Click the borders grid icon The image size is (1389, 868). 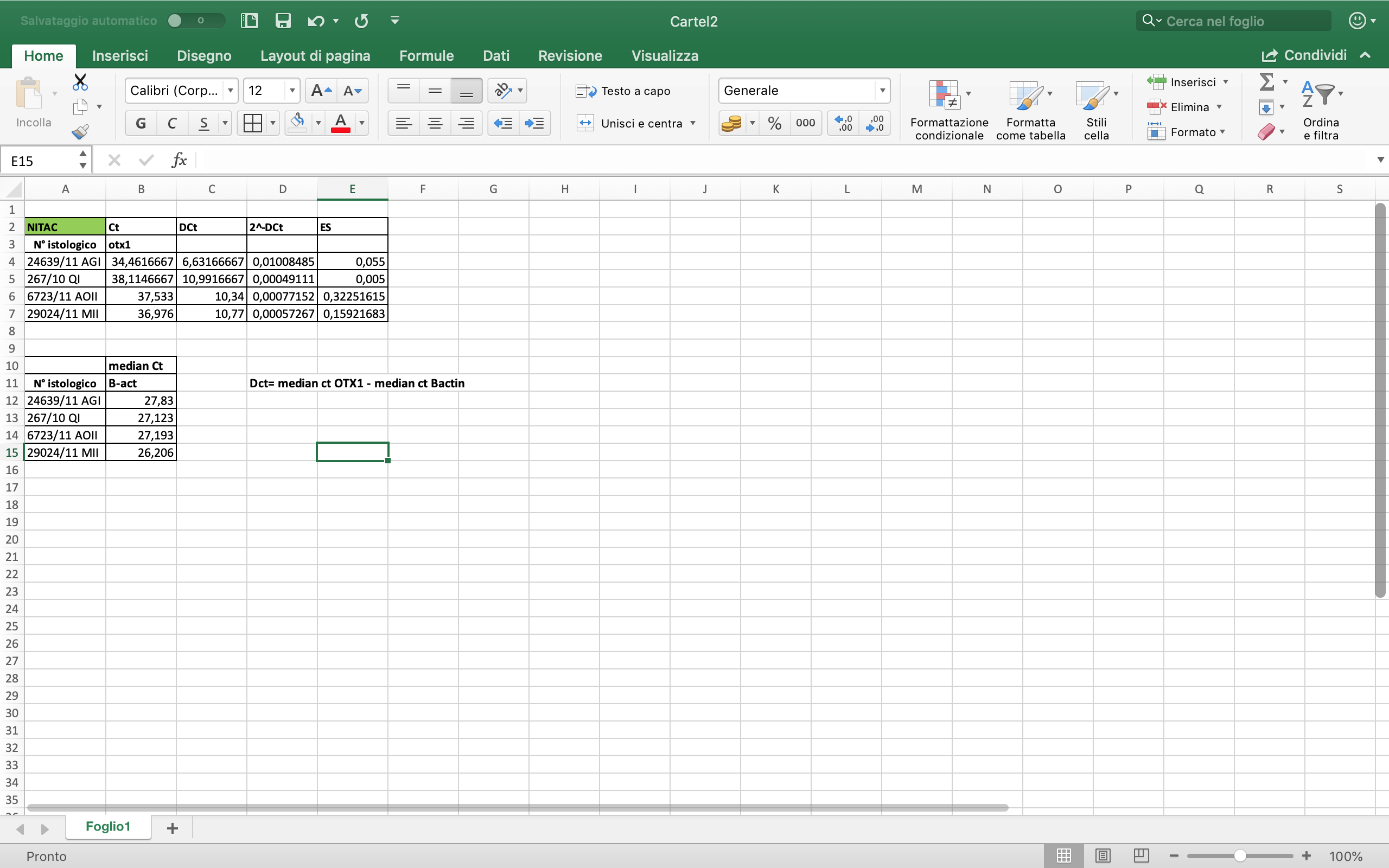252,123
